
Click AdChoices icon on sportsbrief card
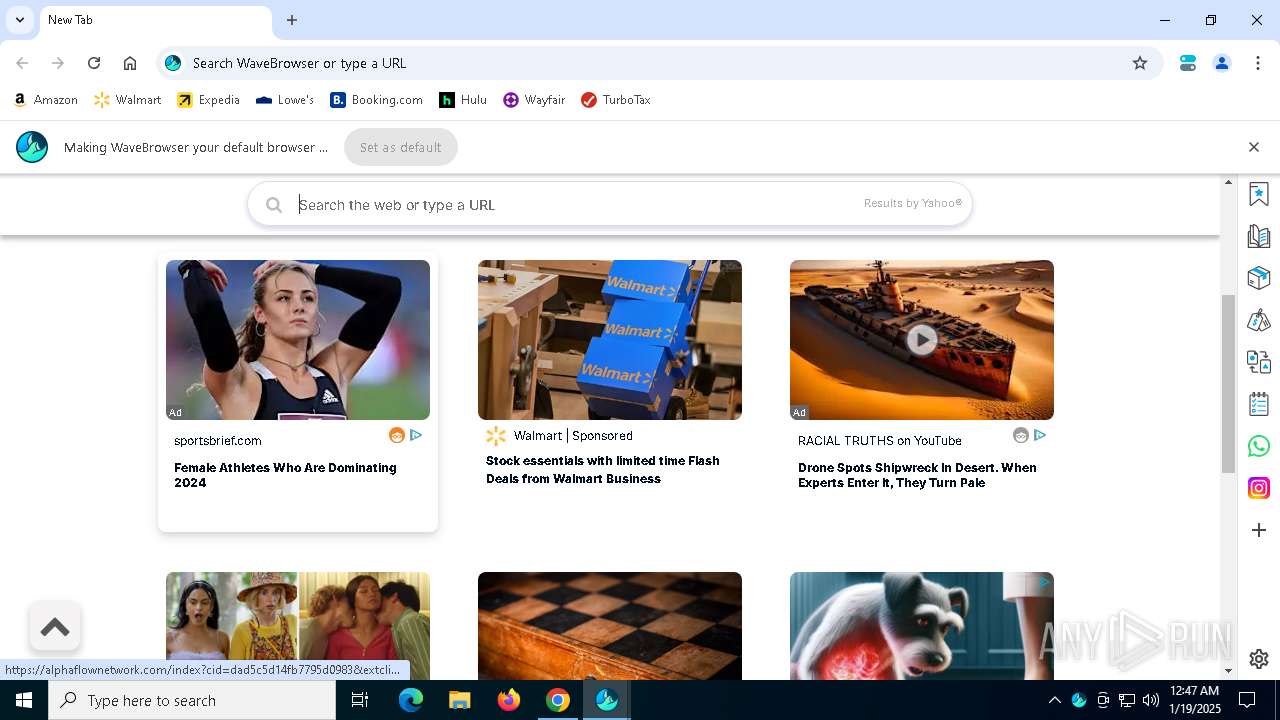tap(416, 435)
